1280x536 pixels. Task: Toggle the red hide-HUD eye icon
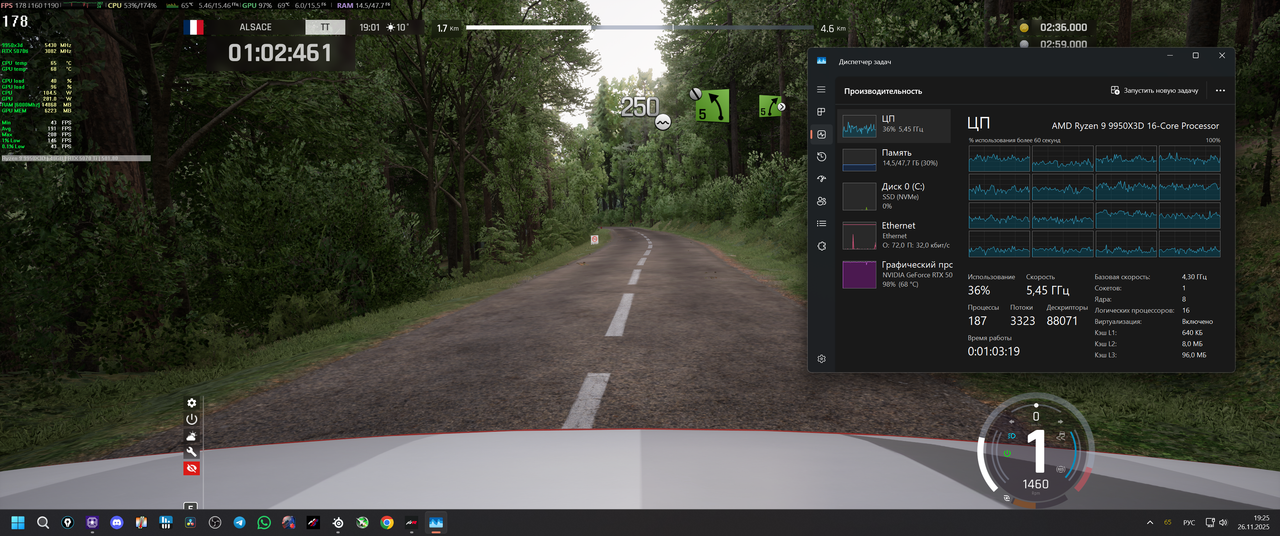192,468
